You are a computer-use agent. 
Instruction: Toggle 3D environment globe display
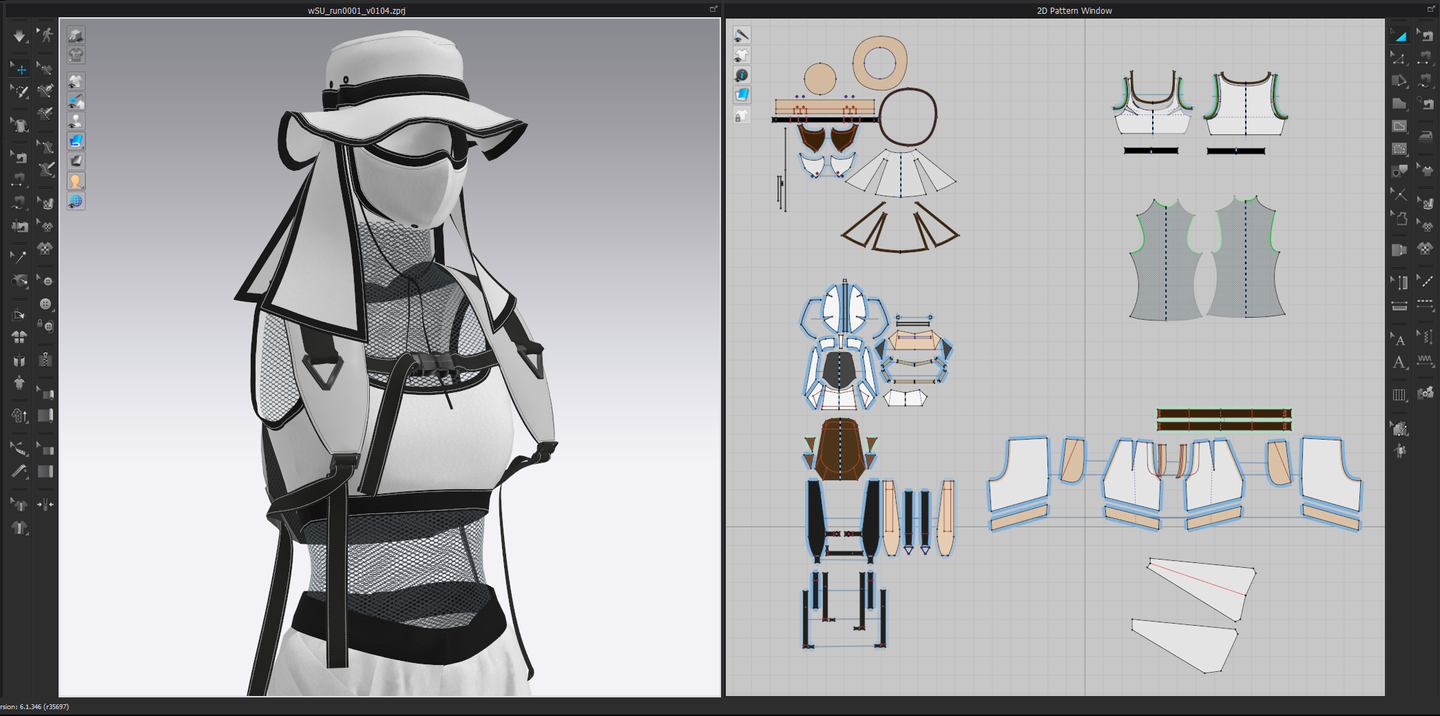click(x=76, y=202)
